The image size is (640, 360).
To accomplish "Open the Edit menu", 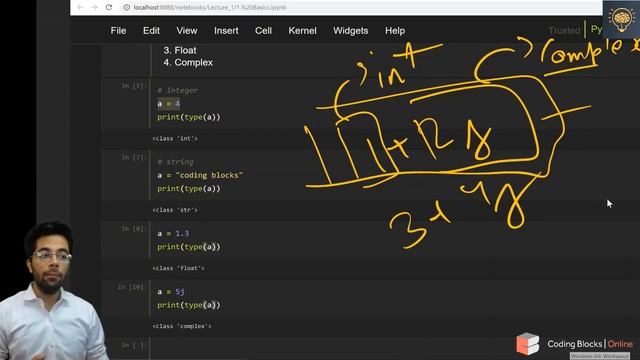I will 151,31.
